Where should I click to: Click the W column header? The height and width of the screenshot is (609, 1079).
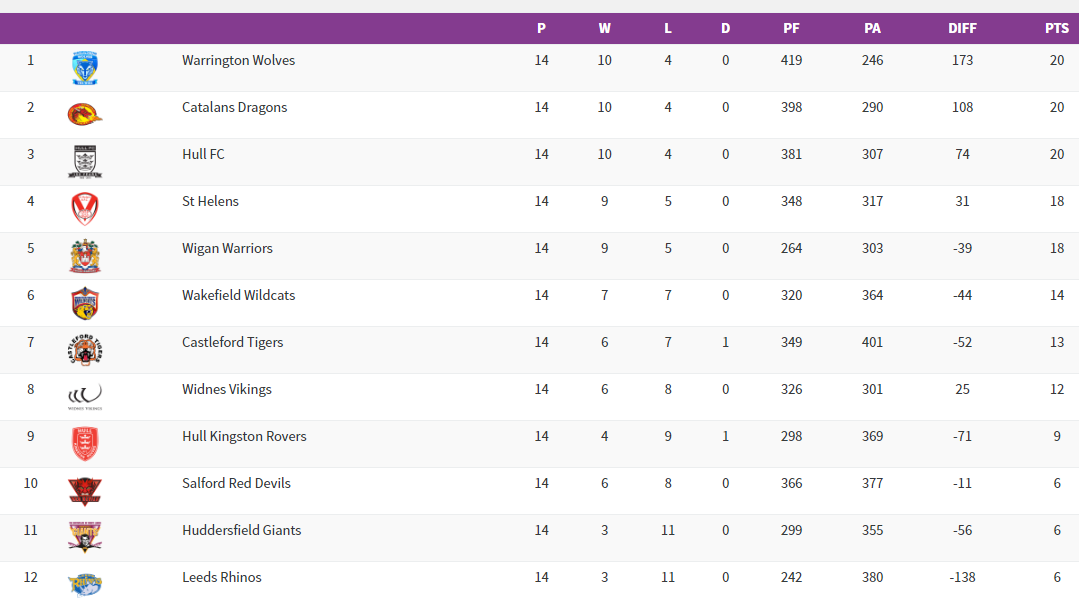pyautogui.click(x=605, y=28)
